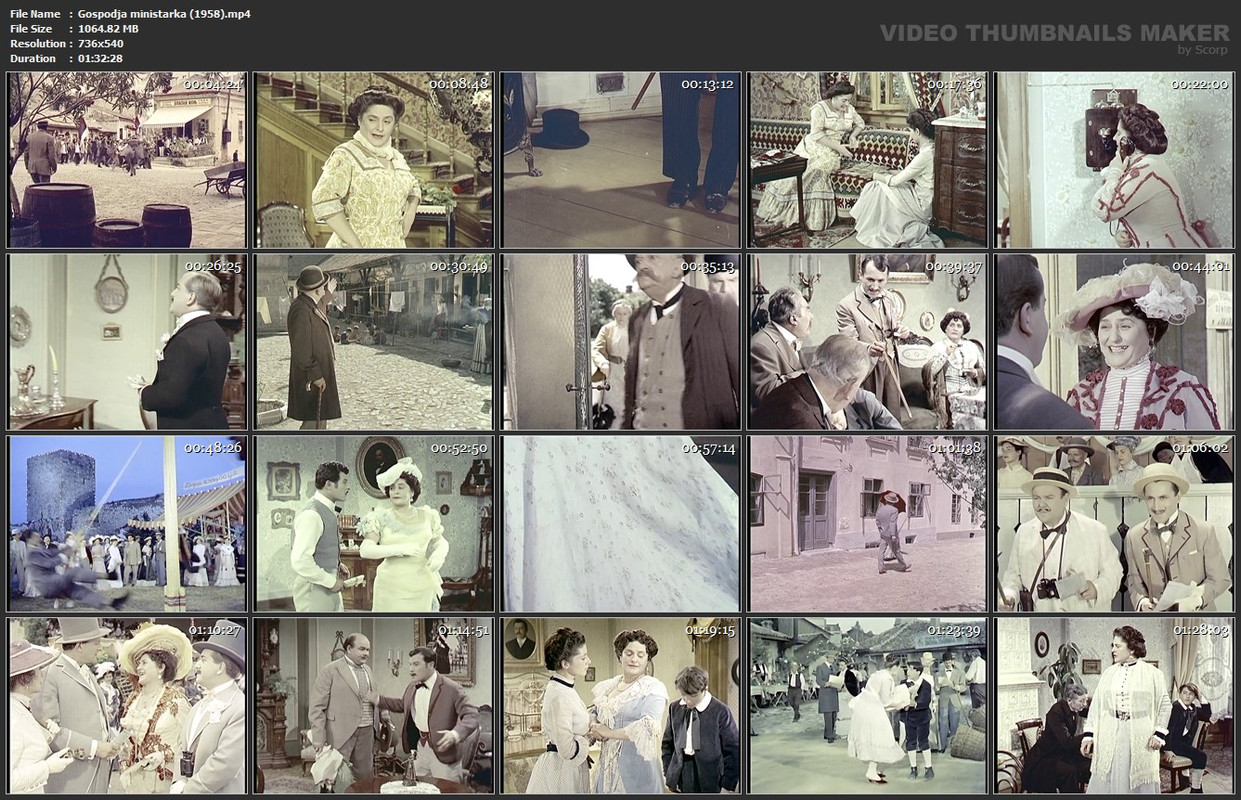Choose the frame timestamped 01:19:15
Image resolution: width=1241 pixels, height=800 pixels.
(620, 705)
